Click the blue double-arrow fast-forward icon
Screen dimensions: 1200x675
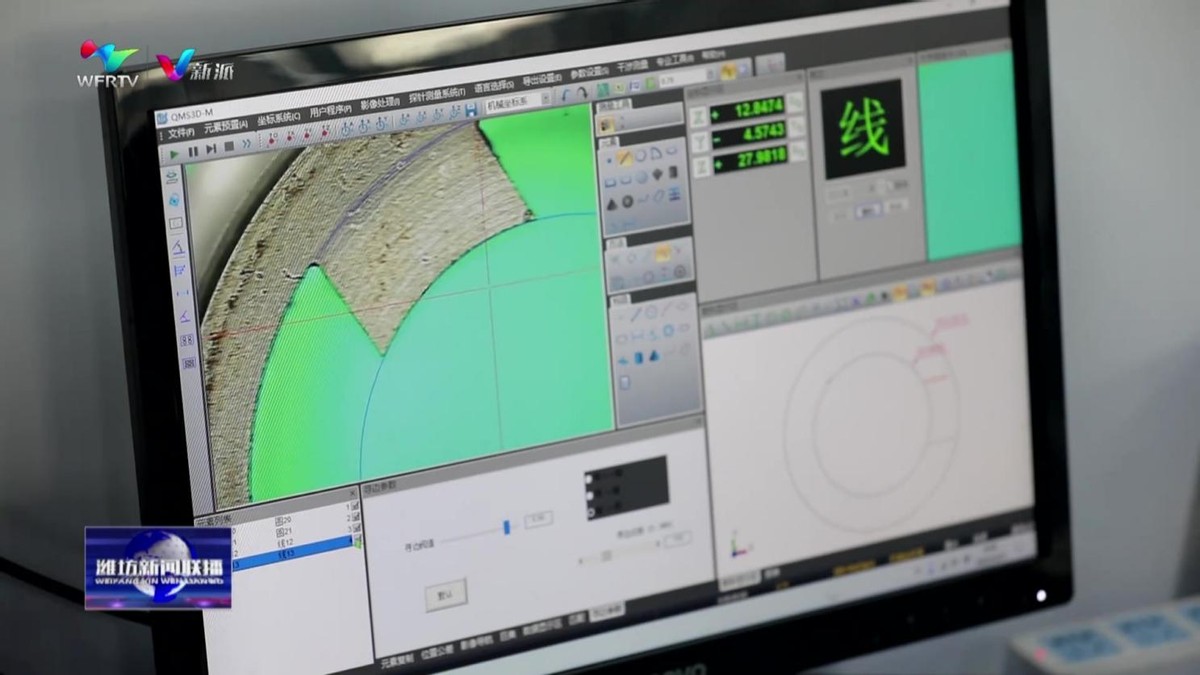(x=246, y=143)
